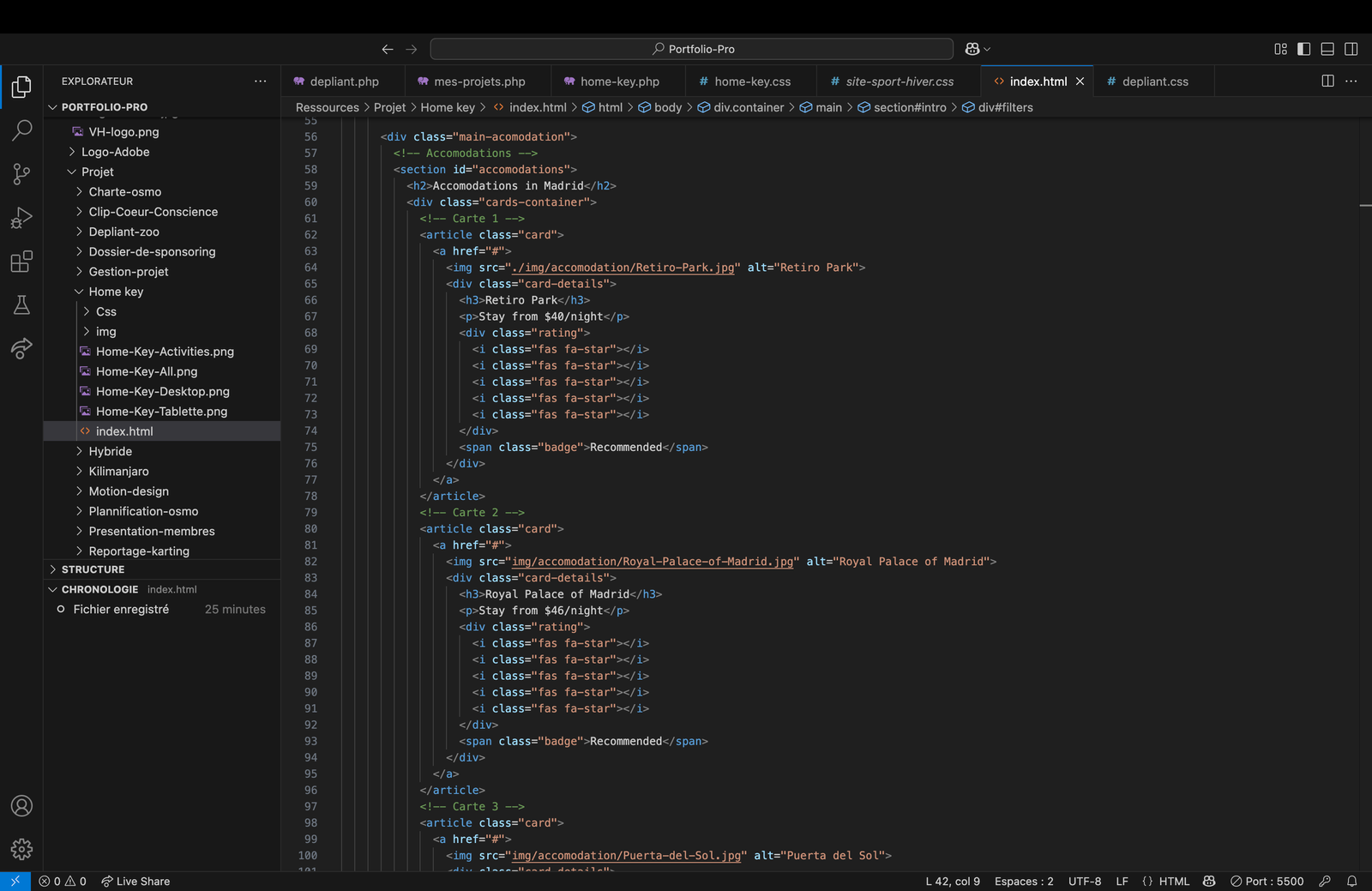
Task: Expand the STRUCTURE section
Action: click(162, 569)
